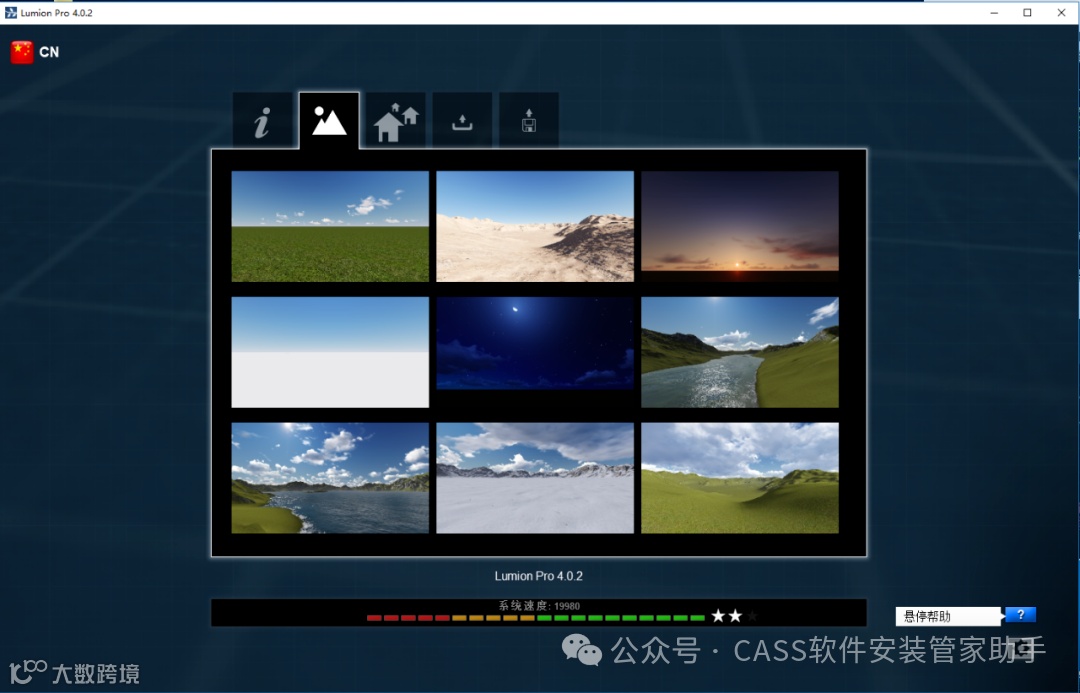Choose the plain white ground scene
The height and width of the screenshot is (693, 1080).
(x=330, y=352)
